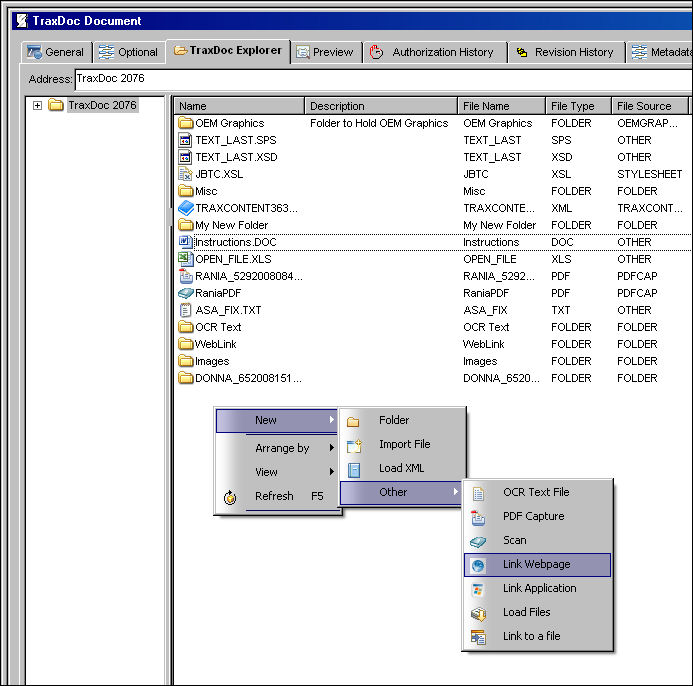Open the New submenu arrow
Viewport: 693px width, 686px height.
331,420
